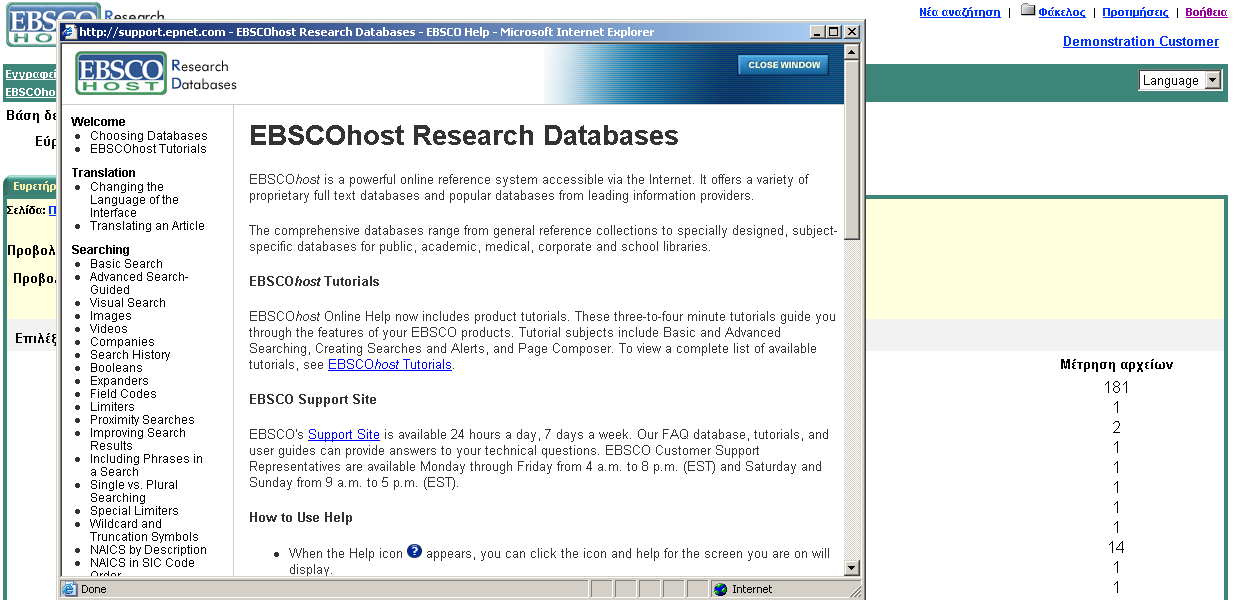Open the Visual Search help topic
Viewport: 1241px width, 600px height.
[x=128, y=303]
